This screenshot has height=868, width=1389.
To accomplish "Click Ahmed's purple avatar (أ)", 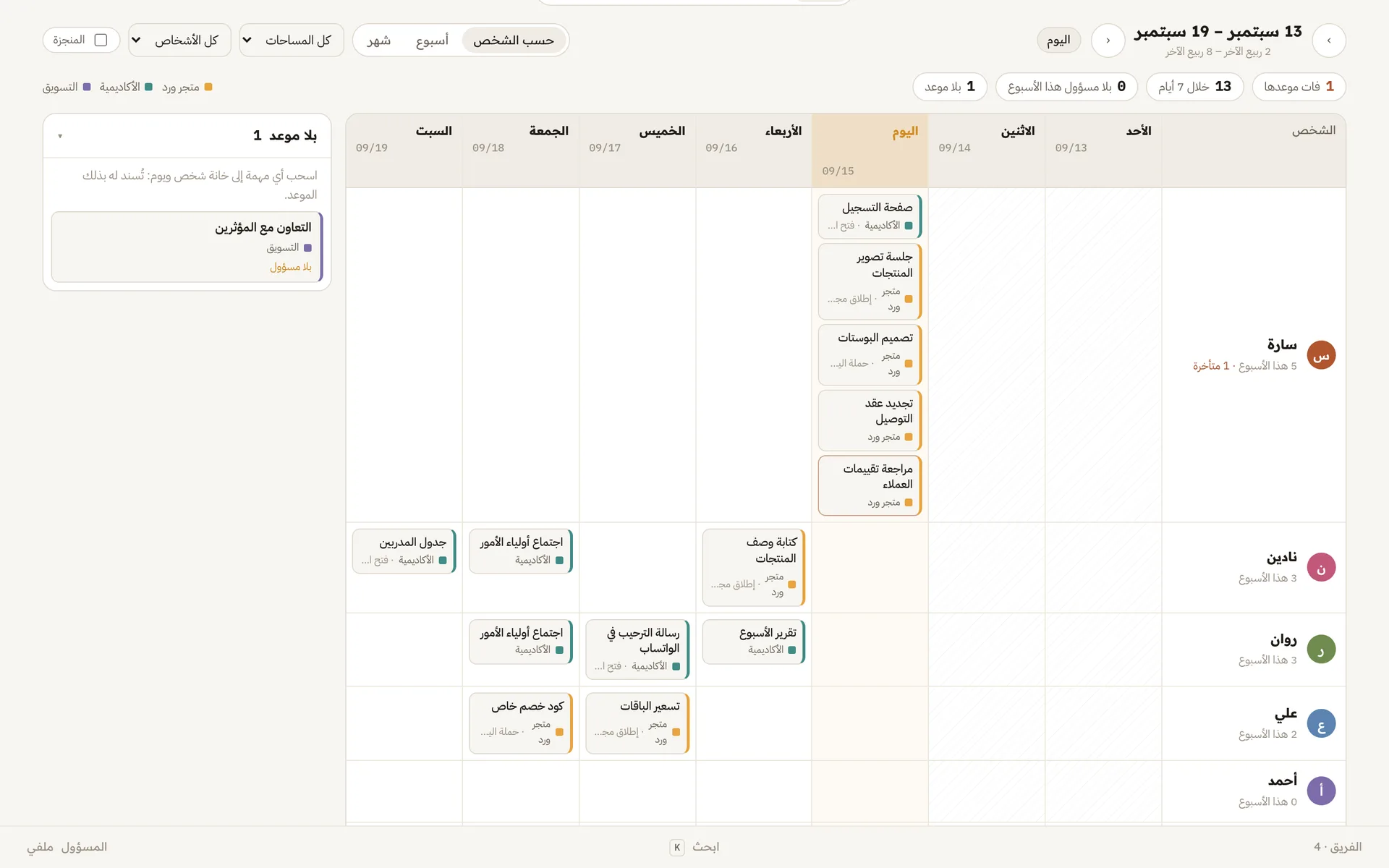I will pyautogui.click(x=1321, y=791).
